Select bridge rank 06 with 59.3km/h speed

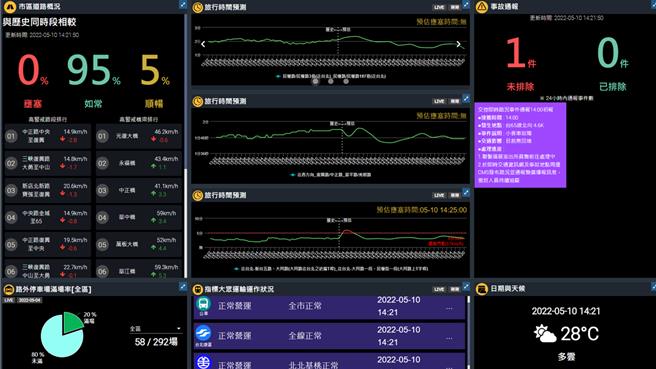139,270
